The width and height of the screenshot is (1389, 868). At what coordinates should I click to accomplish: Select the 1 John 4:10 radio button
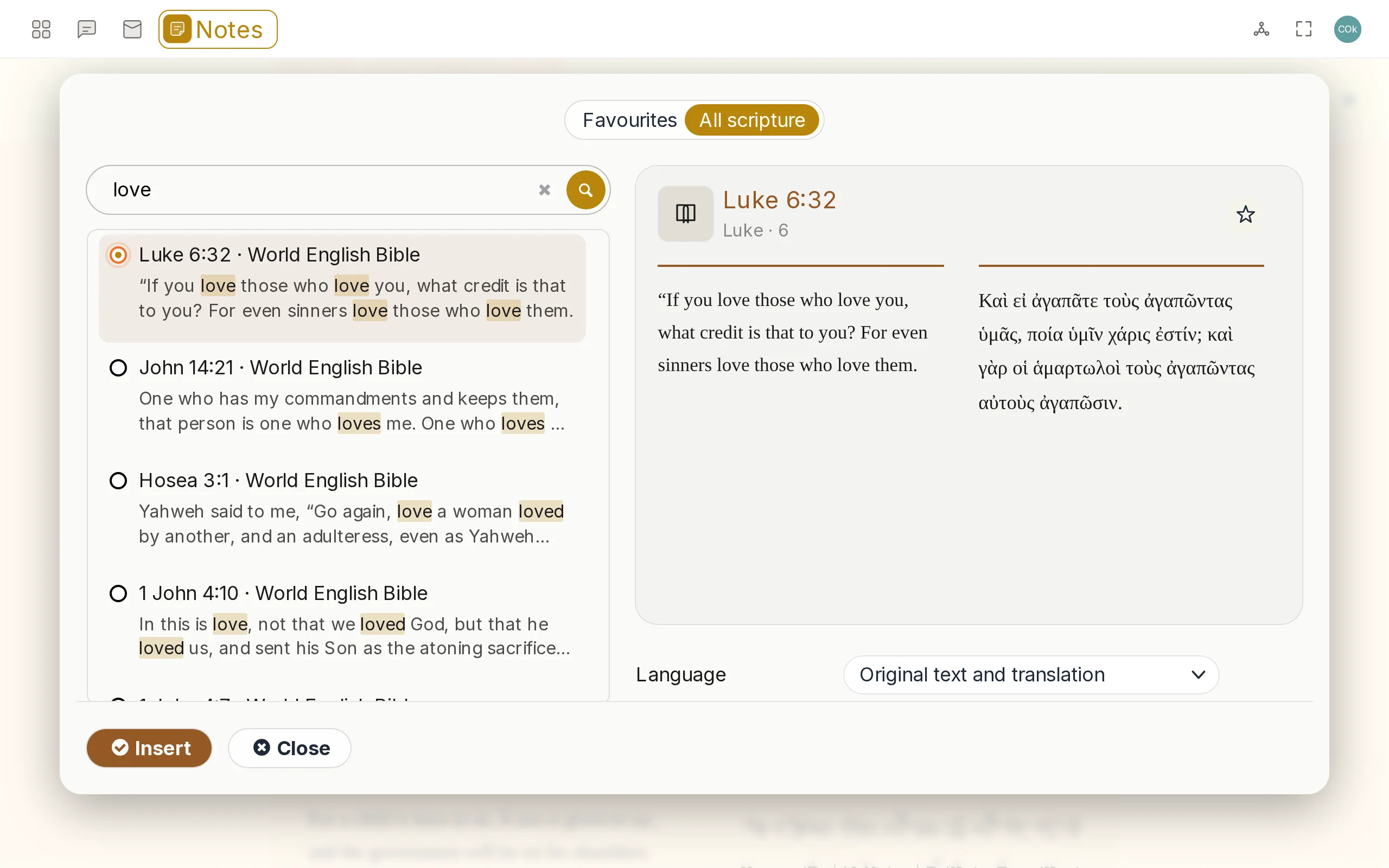click(x=118, y=593)
